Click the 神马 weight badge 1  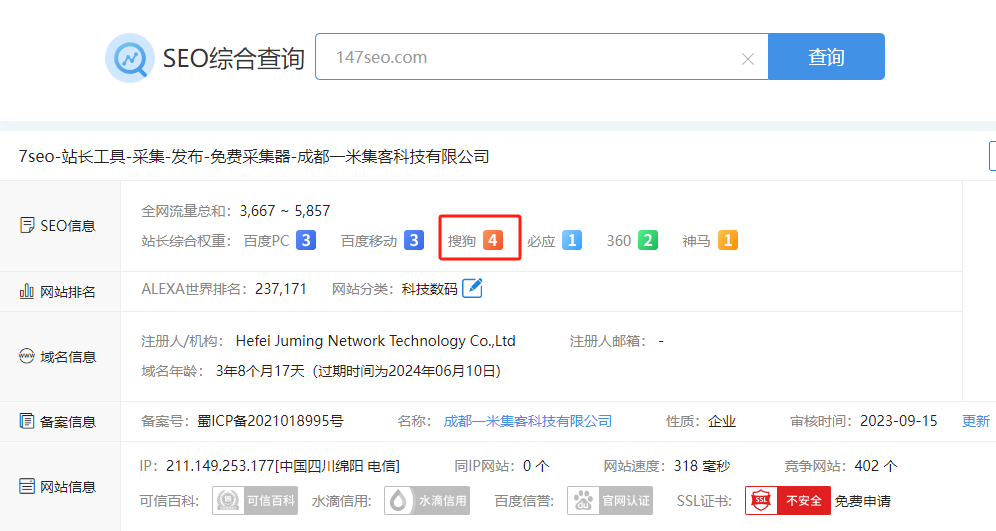pos(728,240)
